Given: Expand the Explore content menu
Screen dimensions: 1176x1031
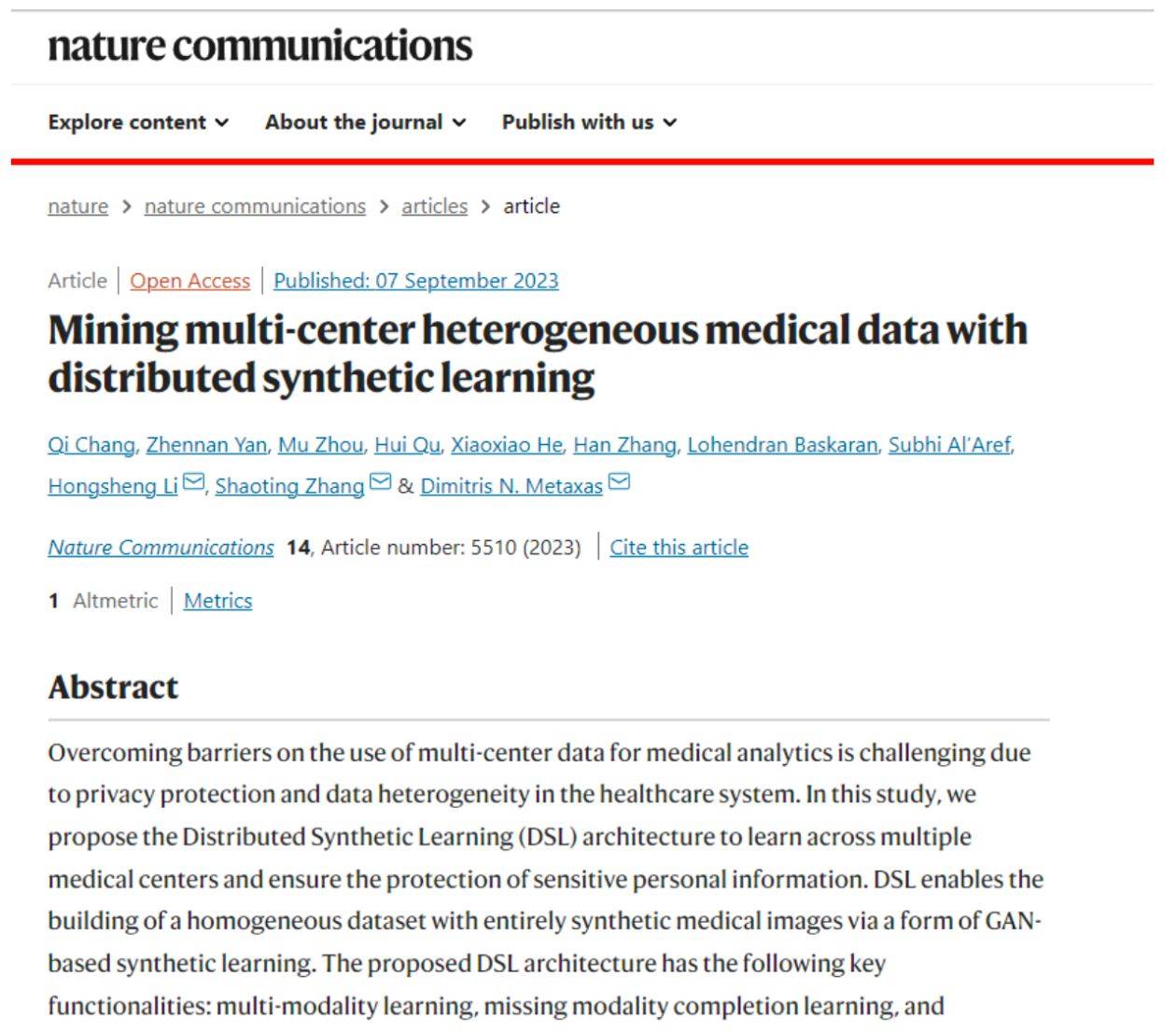Looking at the screenshot, I should pos(138,122).
